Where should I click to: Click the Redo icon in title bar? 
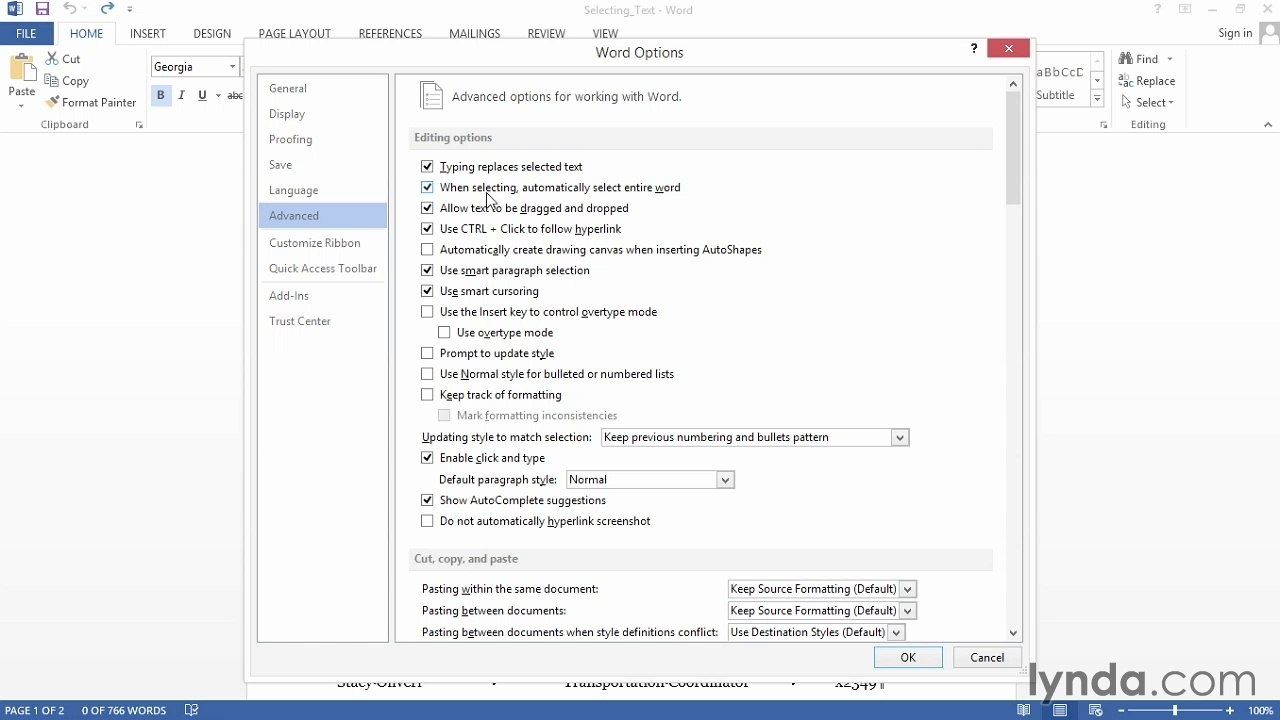point(107,9)
